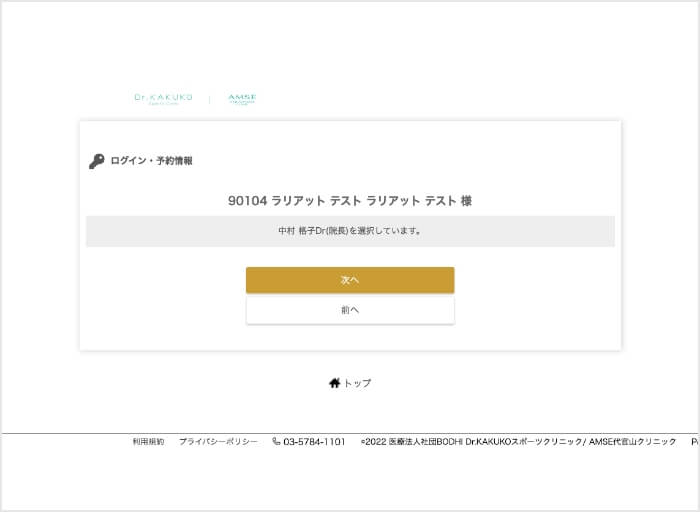Click the cut-off footer link at far right

point(694,441)
